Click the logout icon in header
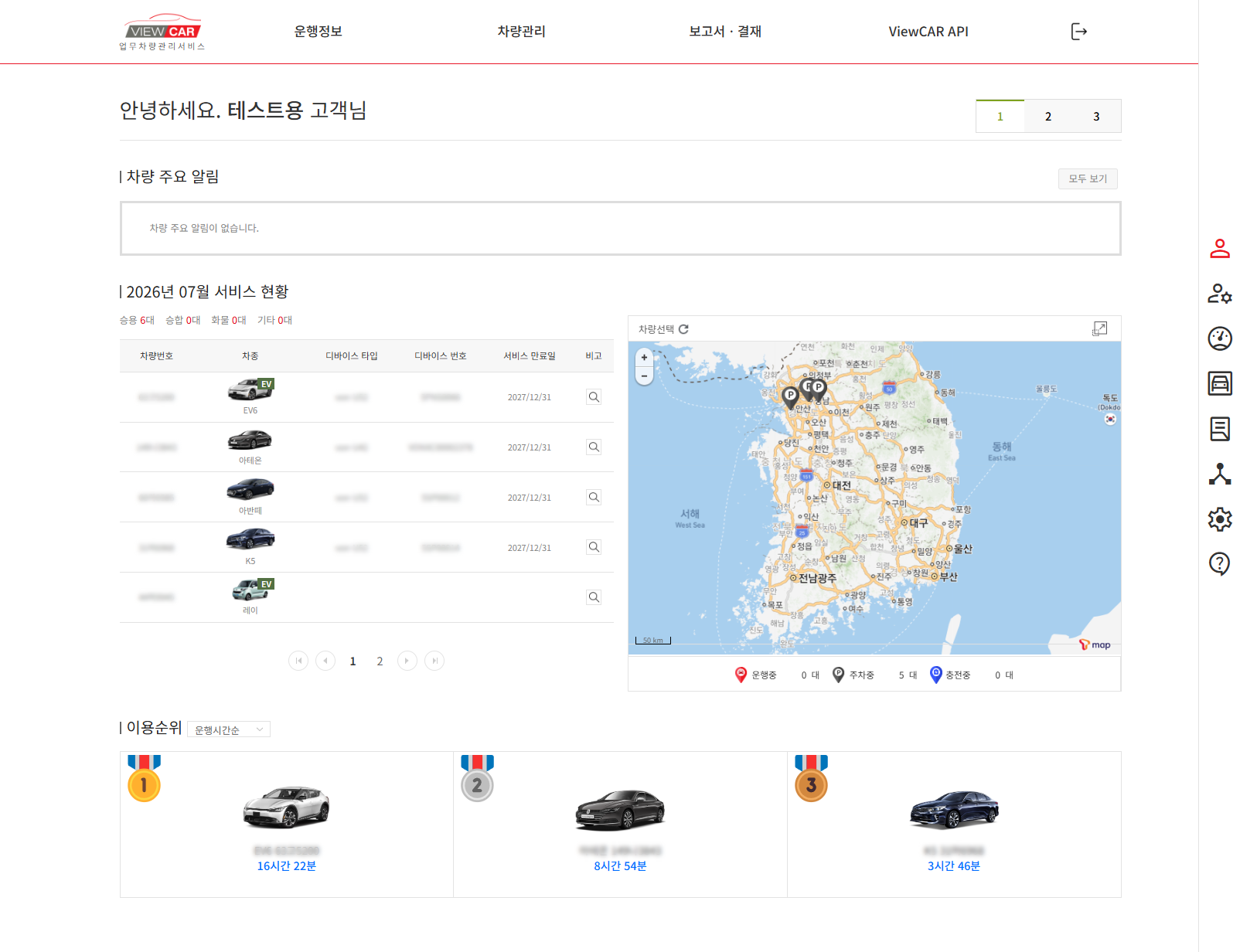The height and width of the screenshot is (952, 1240). pyautogui.click(x=1078, y=32)
